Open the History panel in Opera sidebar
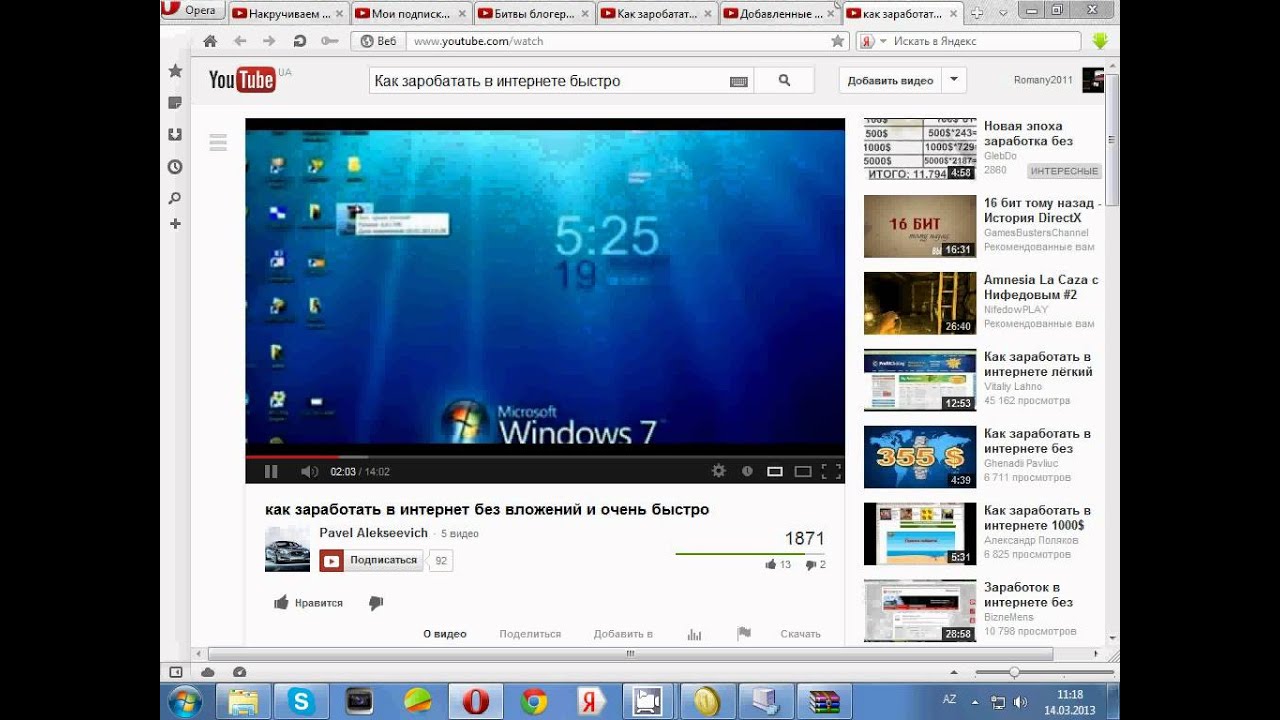Viewport: 1280px width, 720px height. [x=175, y=167]
